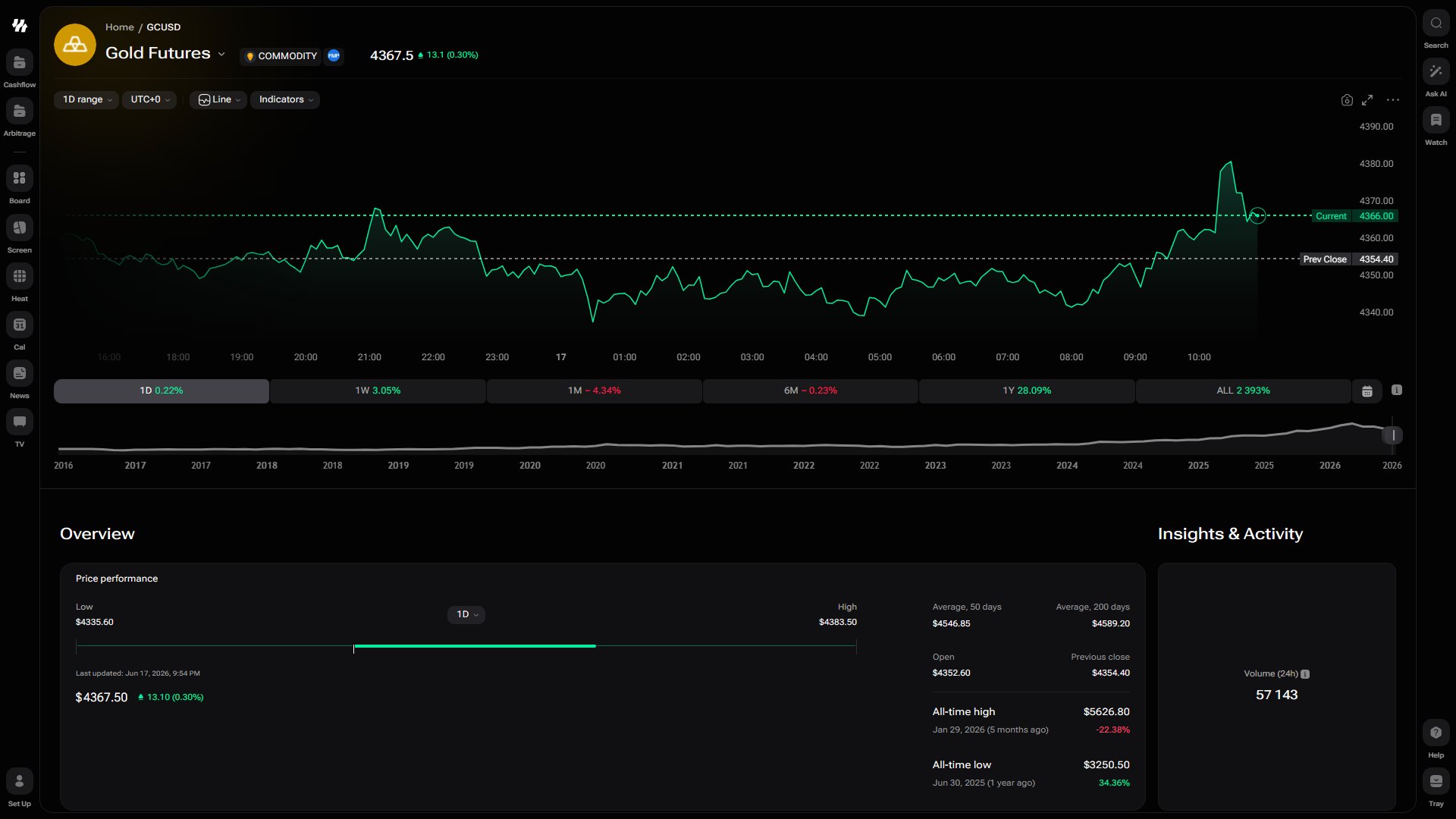
Task: Open the Watch list icon
Action: point(1436,120)
